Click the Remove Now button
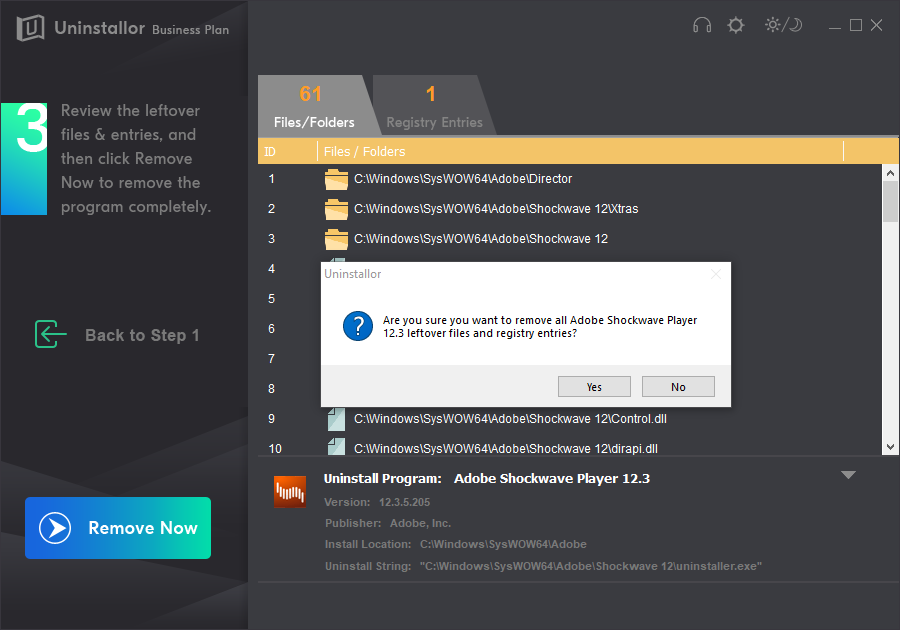900x630 pixels. coord(118,528)
